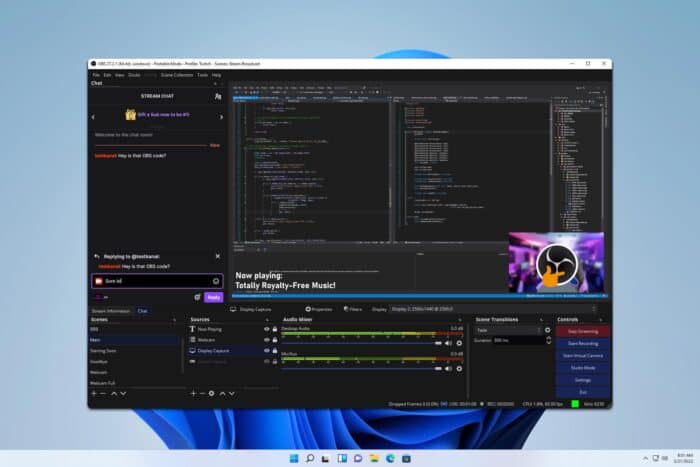Viewport: 700px width, 467px height.
Task: Open source properties gear in Sources toolbar
Action: tap(212, 393)
